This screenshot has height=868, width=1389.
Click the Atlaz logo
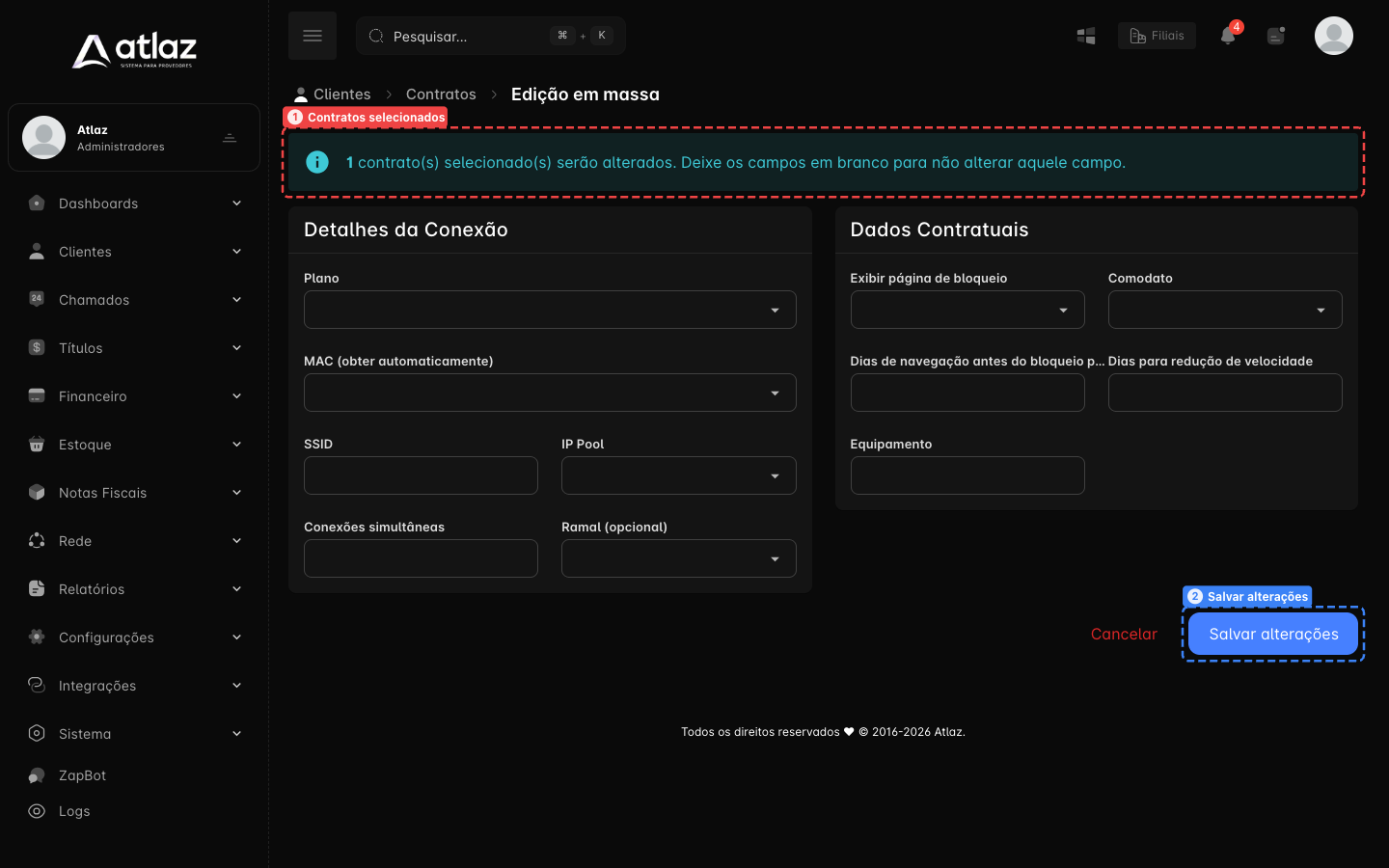coord(134,50)
